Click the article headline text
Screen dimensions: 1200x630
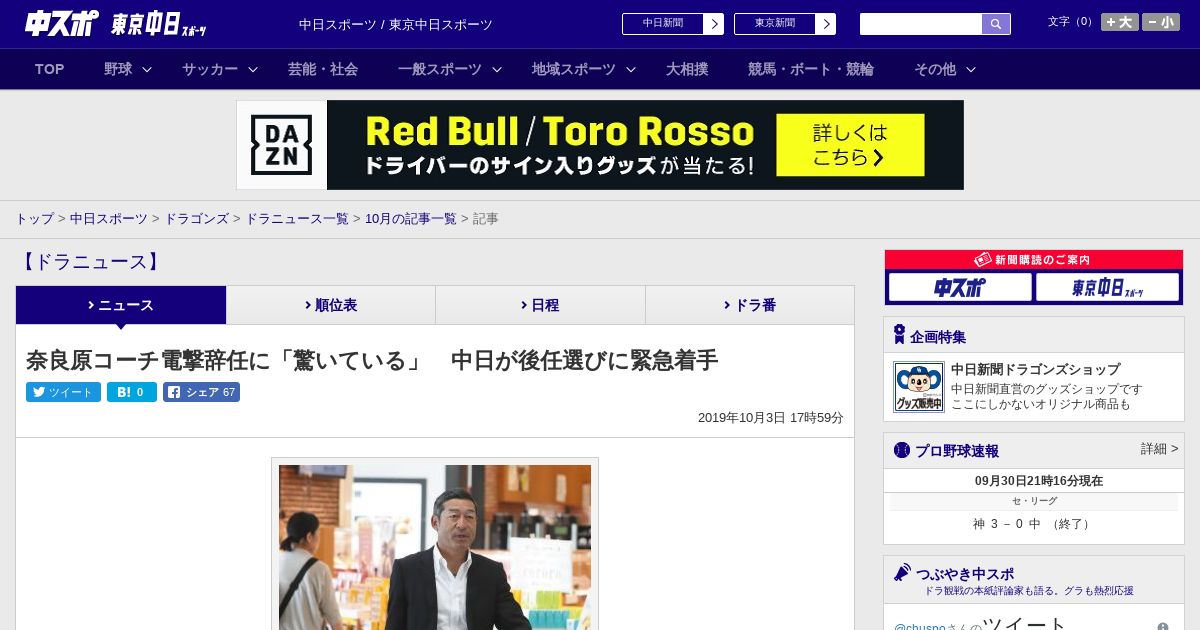(x=372, y=360)
